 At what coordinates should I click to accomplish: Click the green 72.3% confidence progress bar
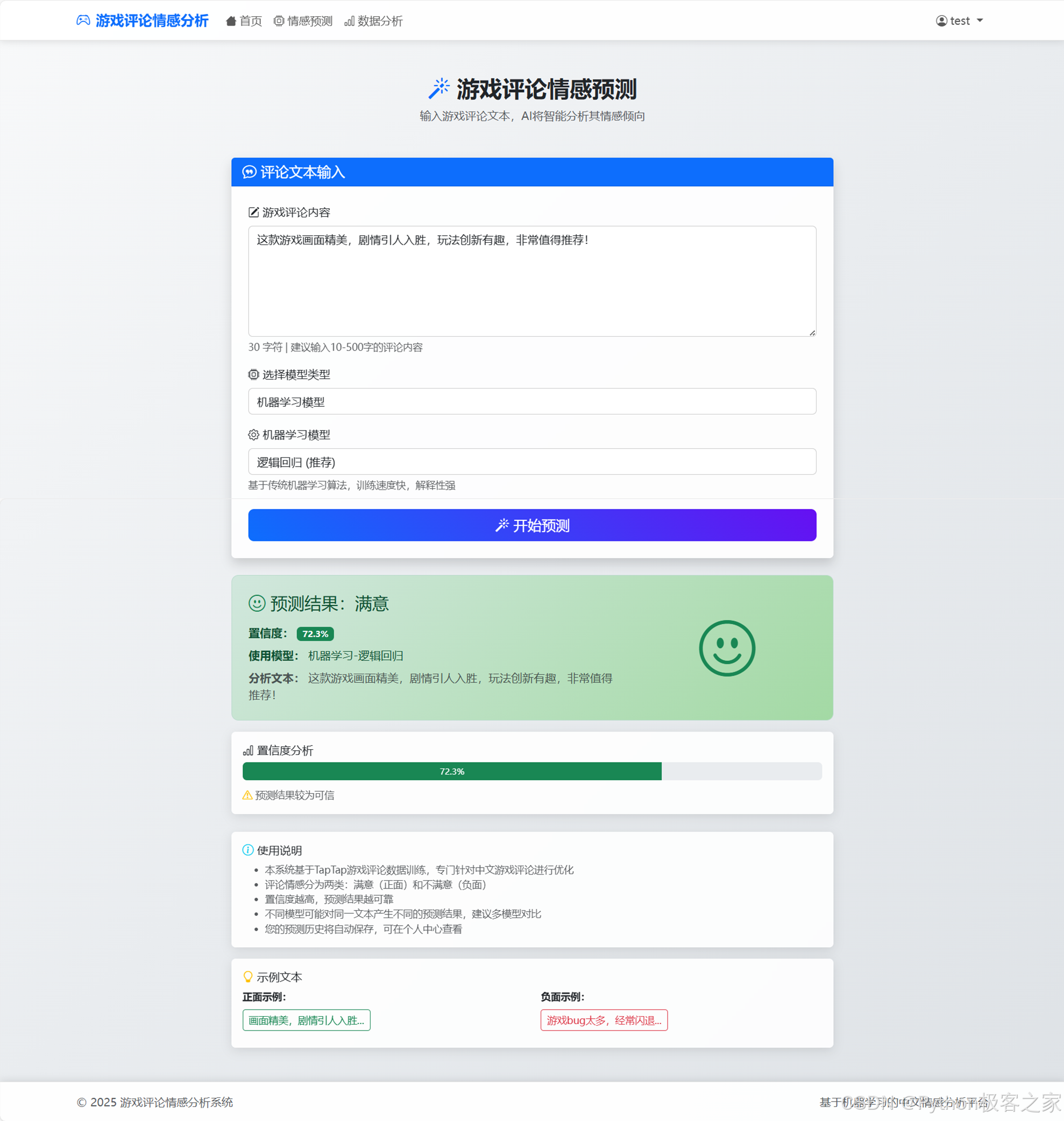point(451,771)
